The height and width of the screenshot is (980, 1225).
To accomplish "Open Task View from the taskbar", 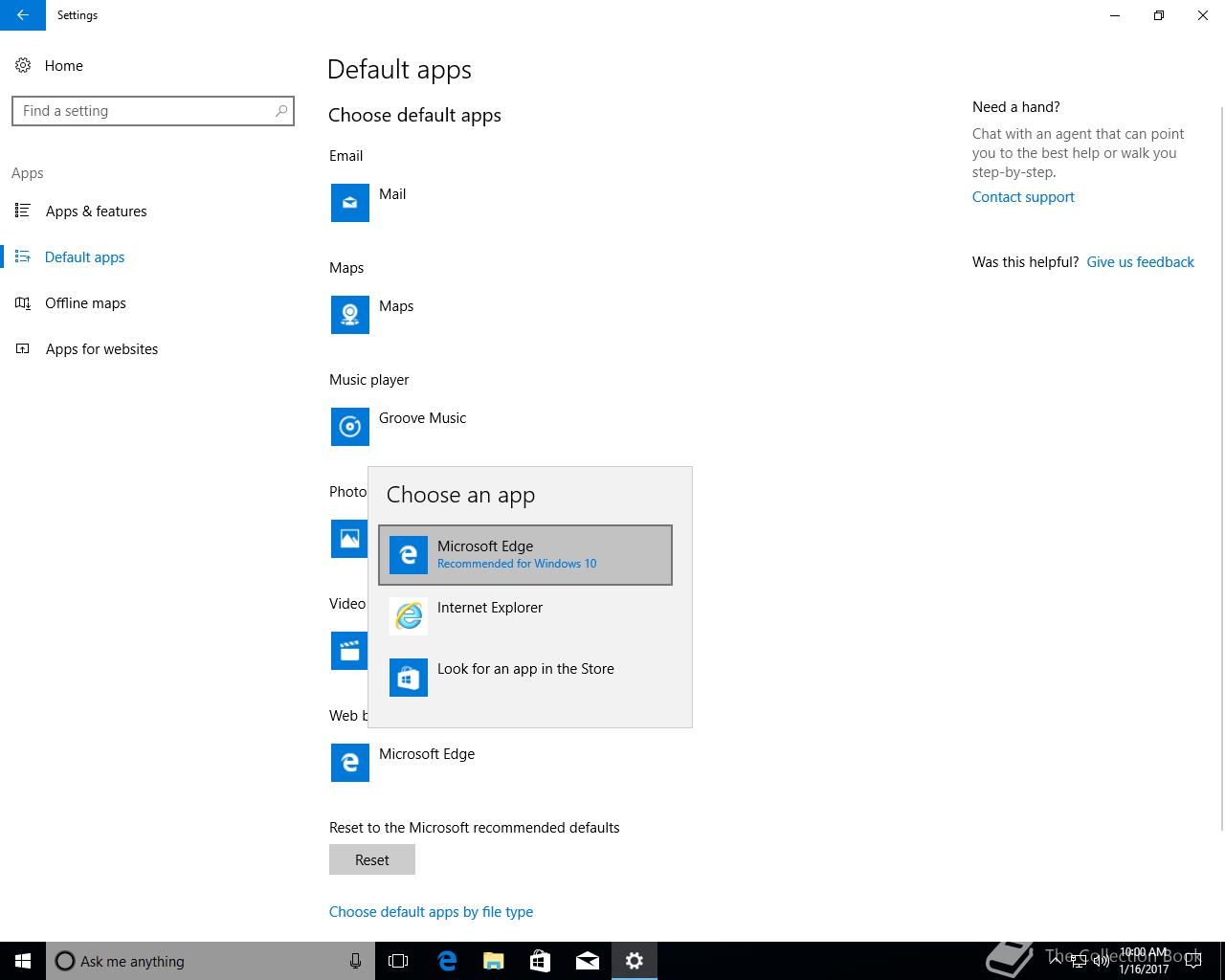I will (398, 961).
